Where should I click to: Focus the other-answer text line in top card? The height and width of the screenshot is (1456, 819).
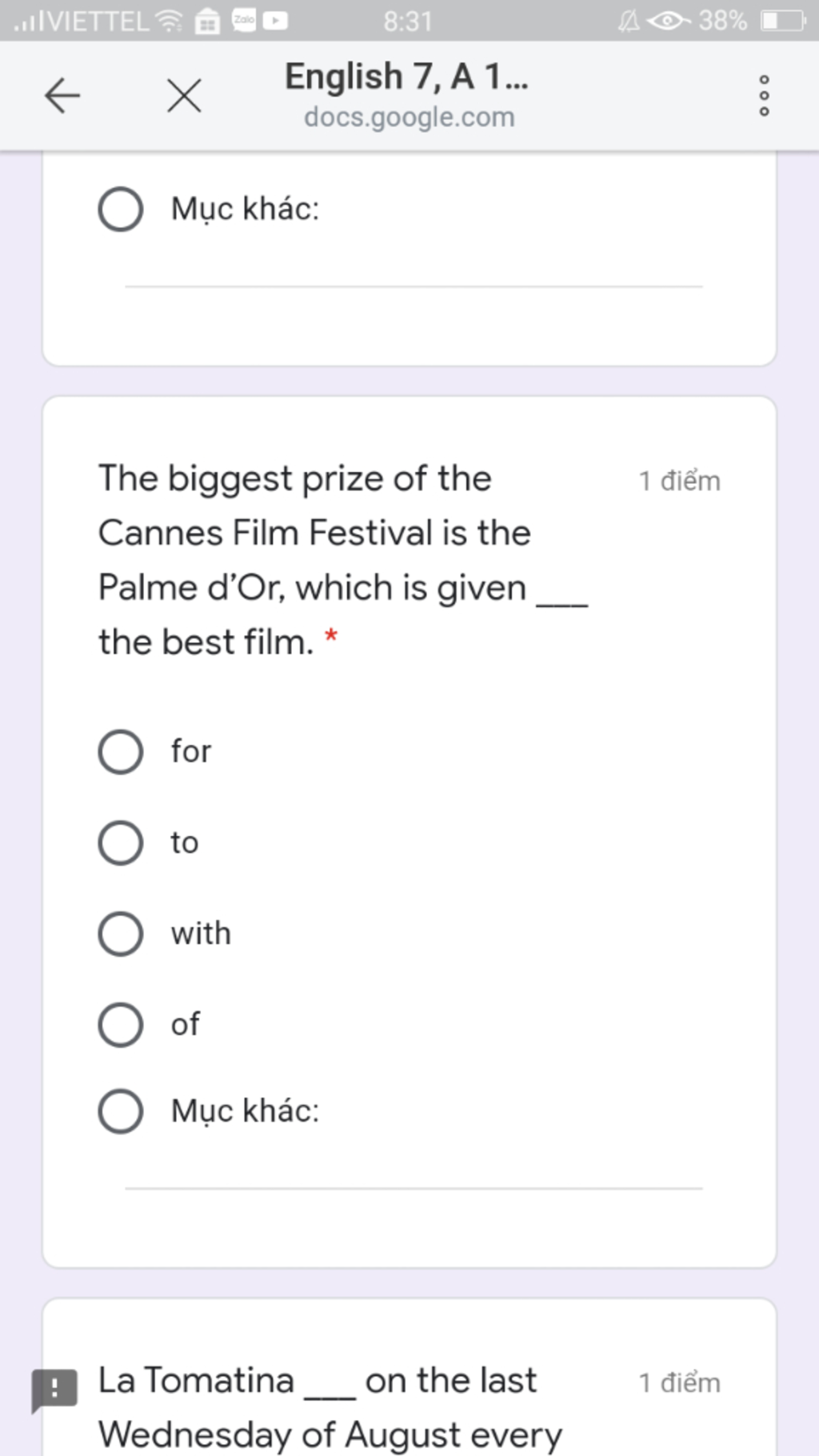(x=413, y=270)
